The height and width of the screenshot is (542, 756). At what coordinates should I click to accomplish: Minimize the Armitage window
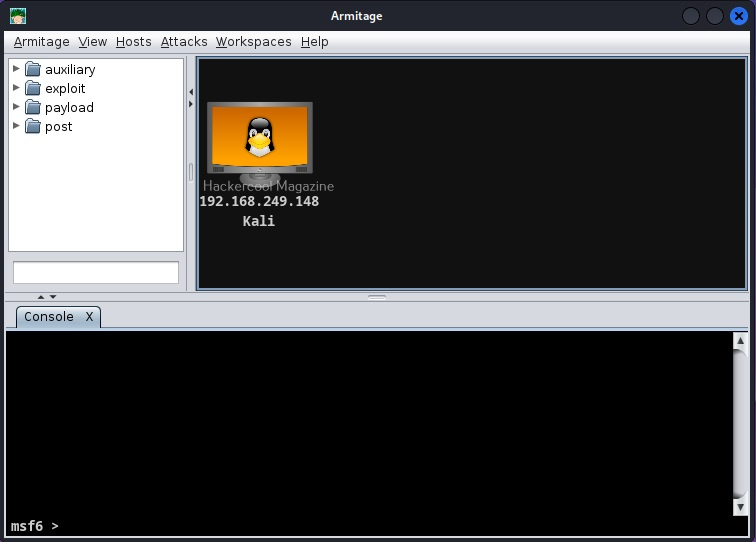point(691,16)
